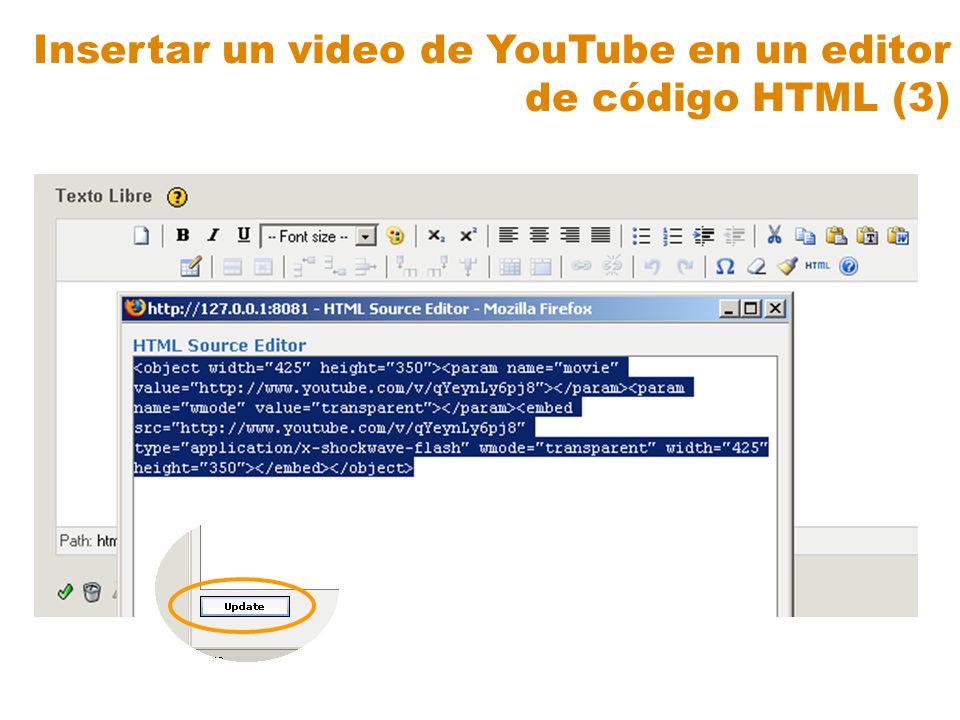Copy selection using Copy icon

(805, 236)
